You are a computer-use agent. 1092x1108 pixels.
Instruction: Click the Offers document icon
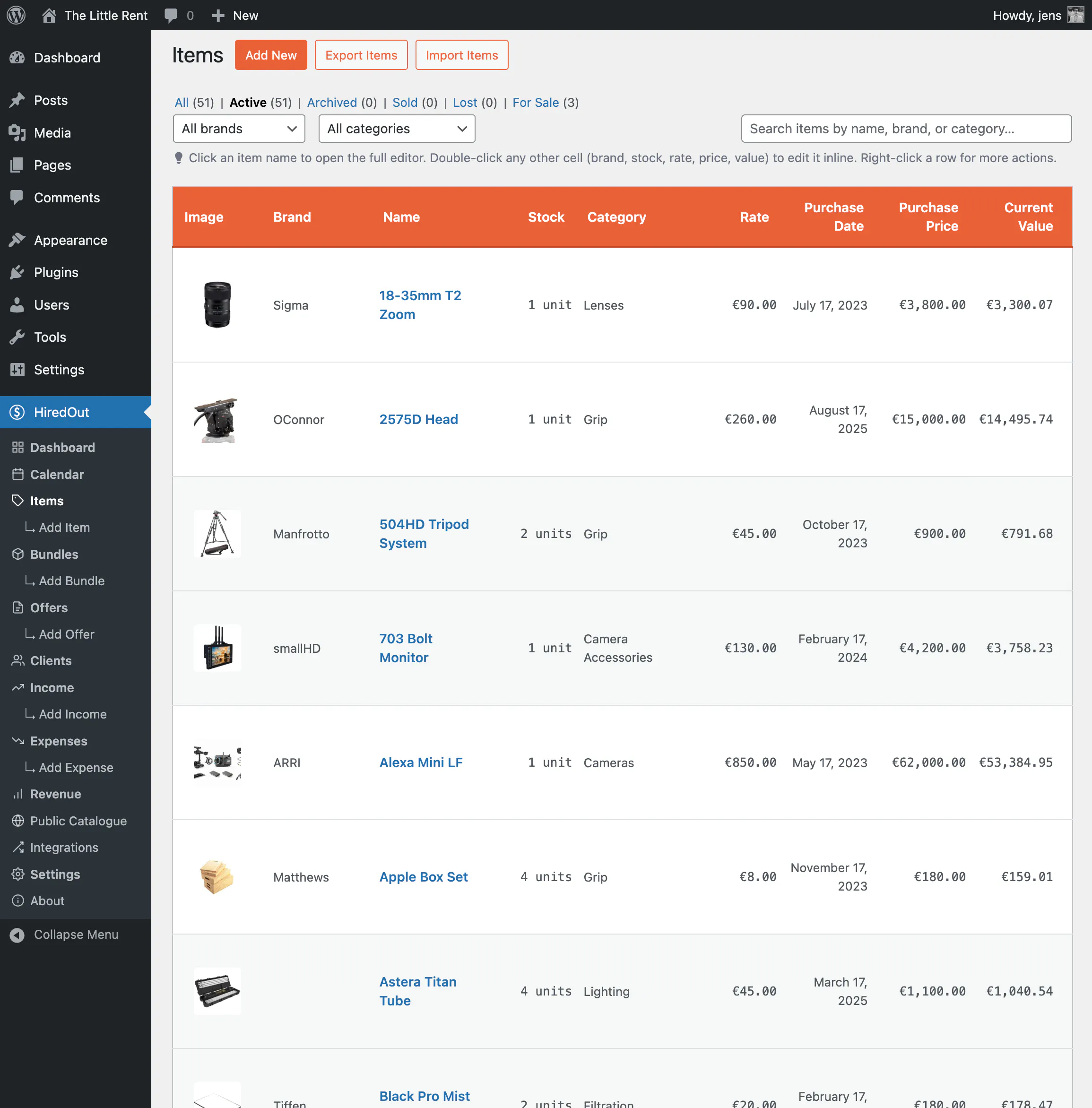coord(18,607)
